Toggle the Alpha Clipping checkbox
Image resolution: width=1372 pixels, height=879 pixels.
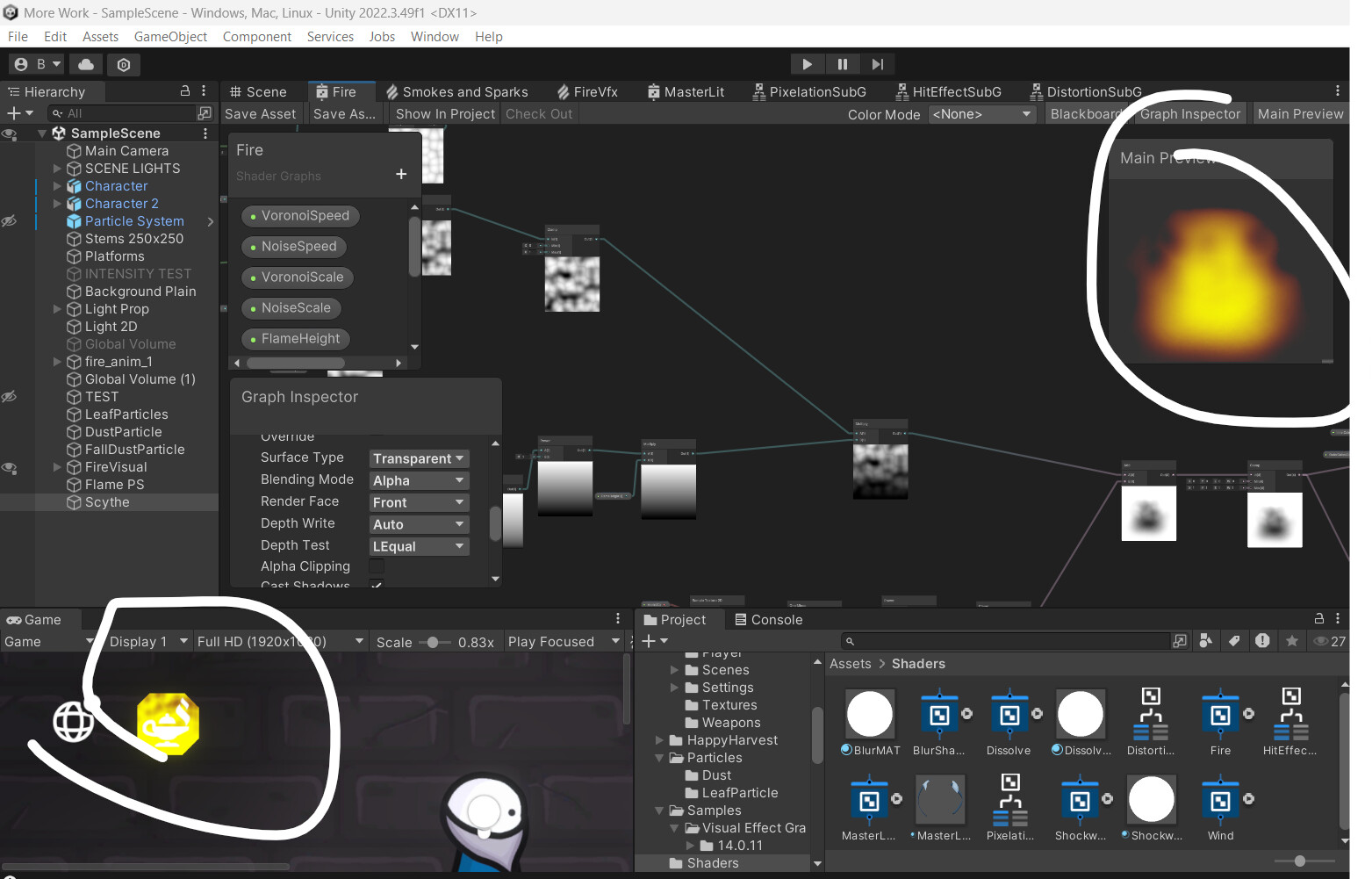click(x=377, y=566)
